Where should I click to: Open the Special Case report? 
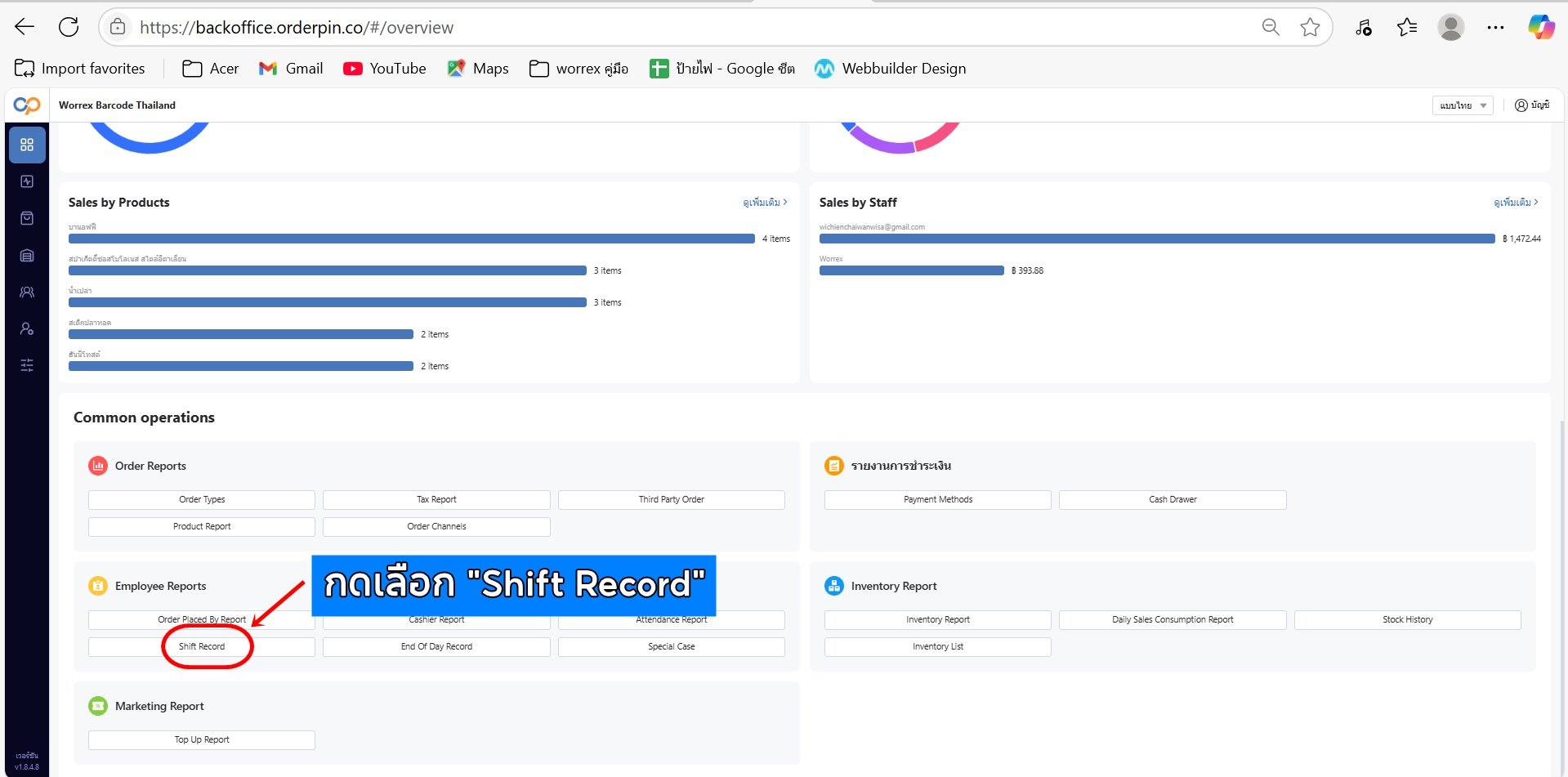click(x=672, y=646)
